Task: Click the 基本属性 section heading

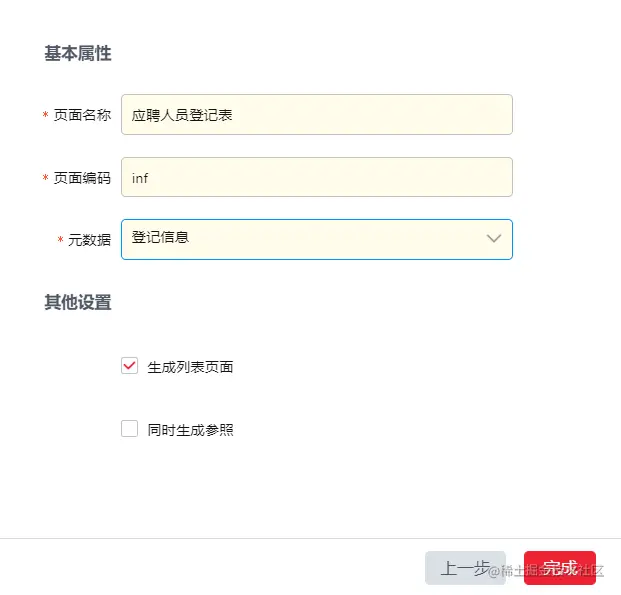Action: 78,54
